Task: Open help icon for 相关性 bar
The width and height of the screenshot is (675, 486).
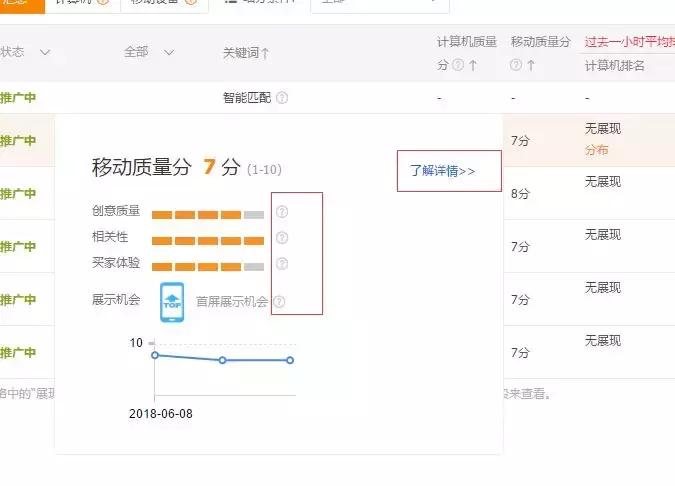Action: pyautogui.click(x=282, y=238)
